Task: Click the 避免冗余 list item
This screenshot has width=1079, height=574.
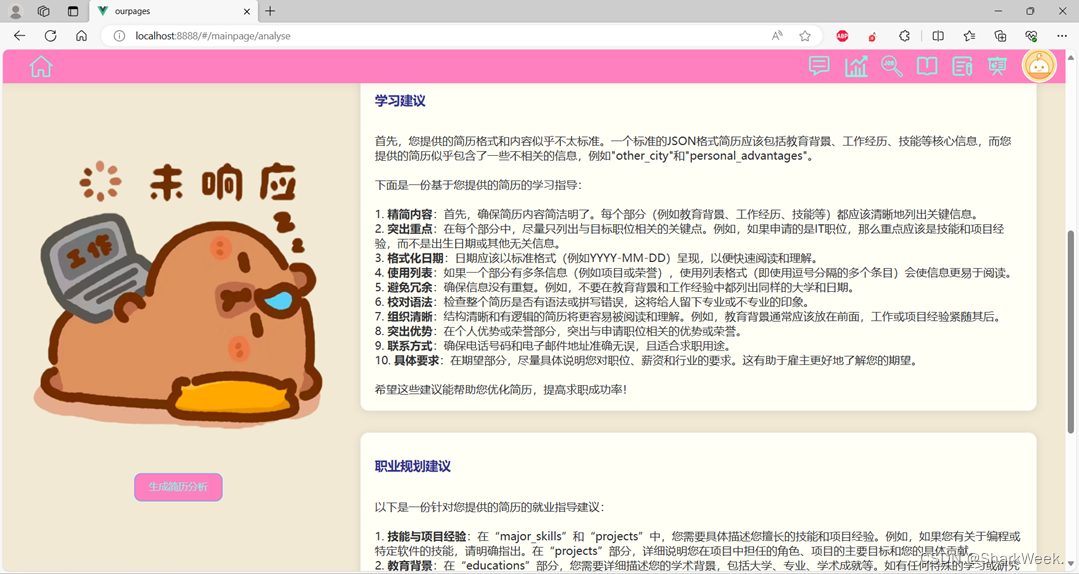Action: coord(615,287)
